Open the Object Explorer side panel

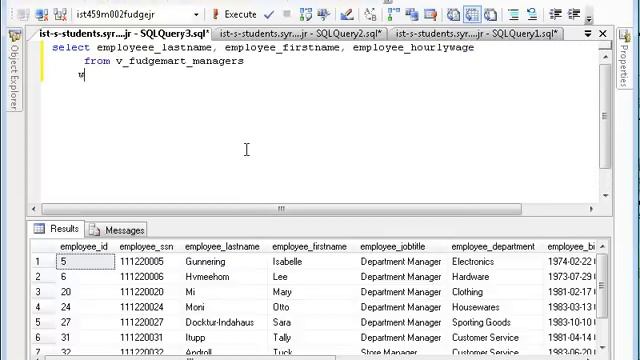click(x=14, y=70)
